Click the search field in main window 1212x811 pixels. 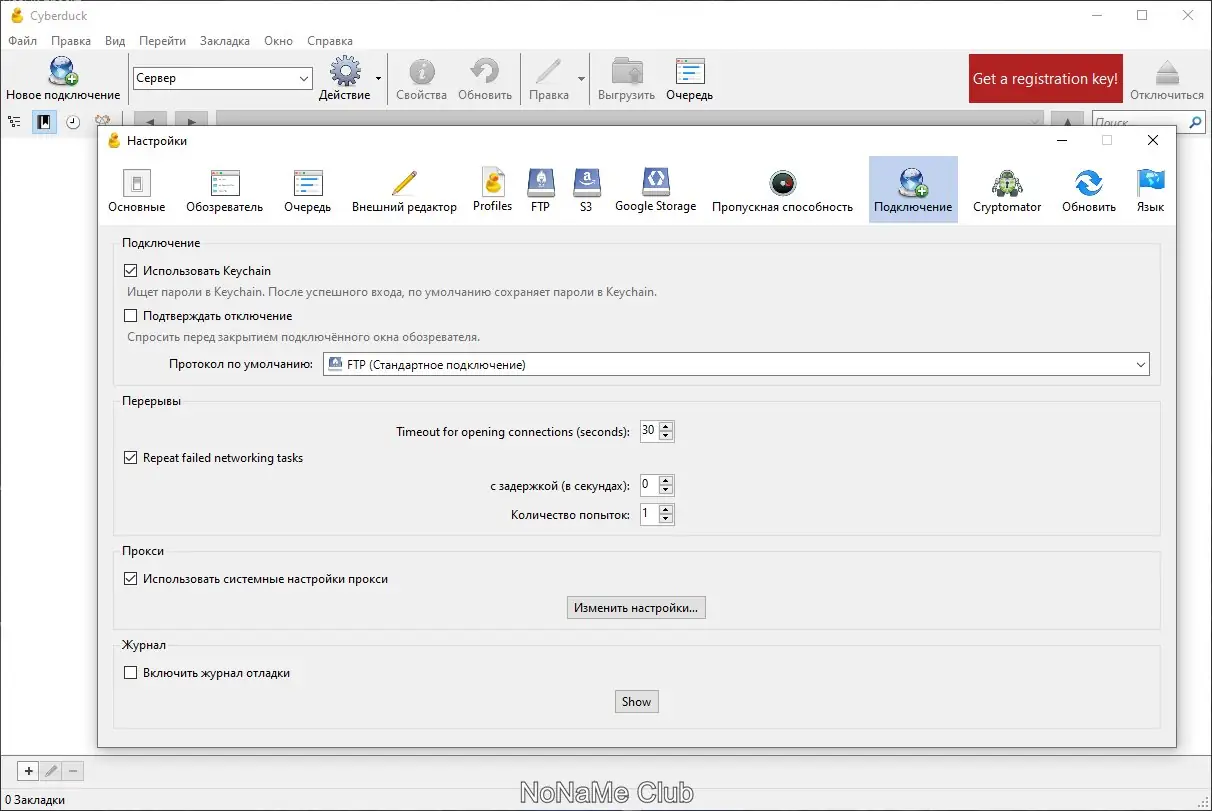pos(1139,122)
